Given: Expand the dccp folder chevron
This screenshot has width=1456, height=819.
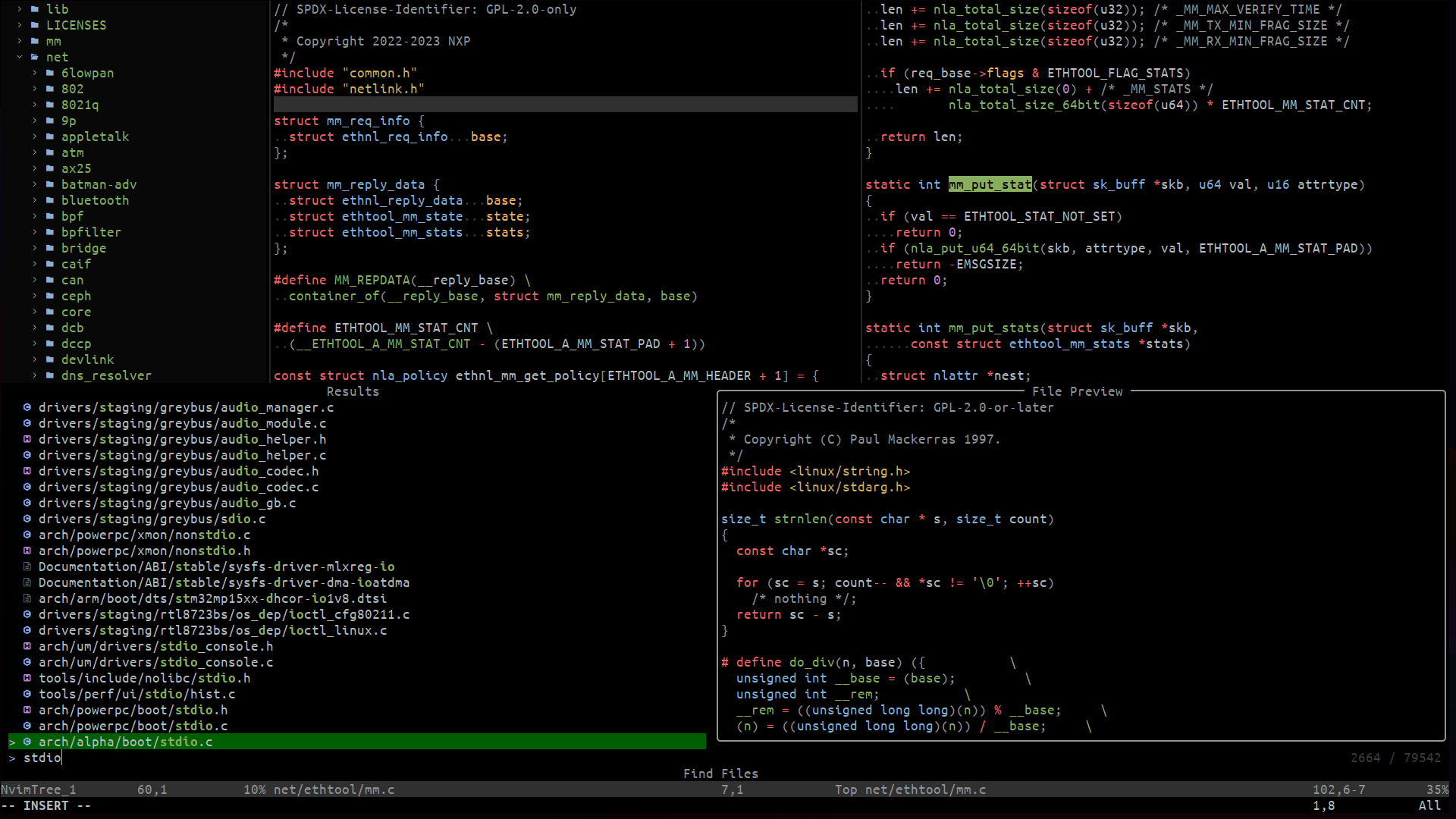Looking at the screenshot, I should [35, 344].
